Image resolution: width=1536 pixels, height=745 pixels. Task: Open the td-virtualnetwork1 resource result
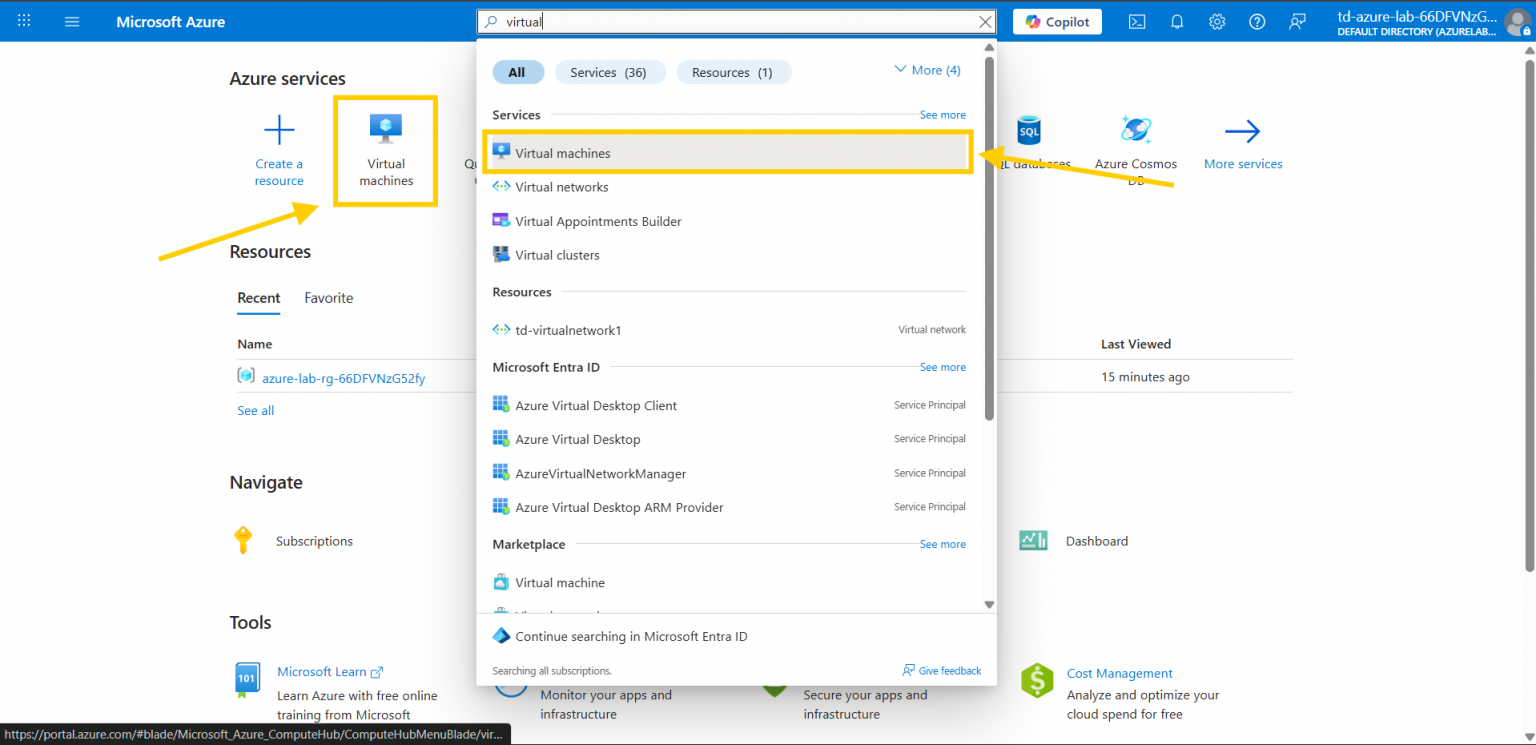pyautogui.click(x=727, y=330)
